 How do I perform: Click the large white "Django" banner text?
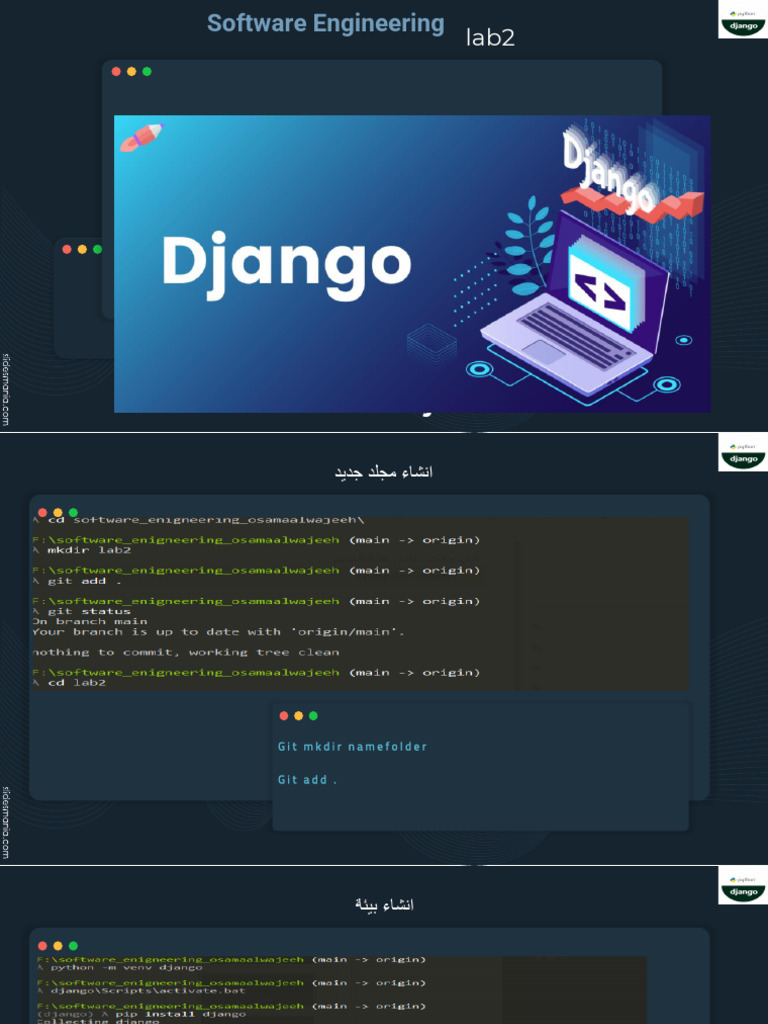(x=287, y=266)
